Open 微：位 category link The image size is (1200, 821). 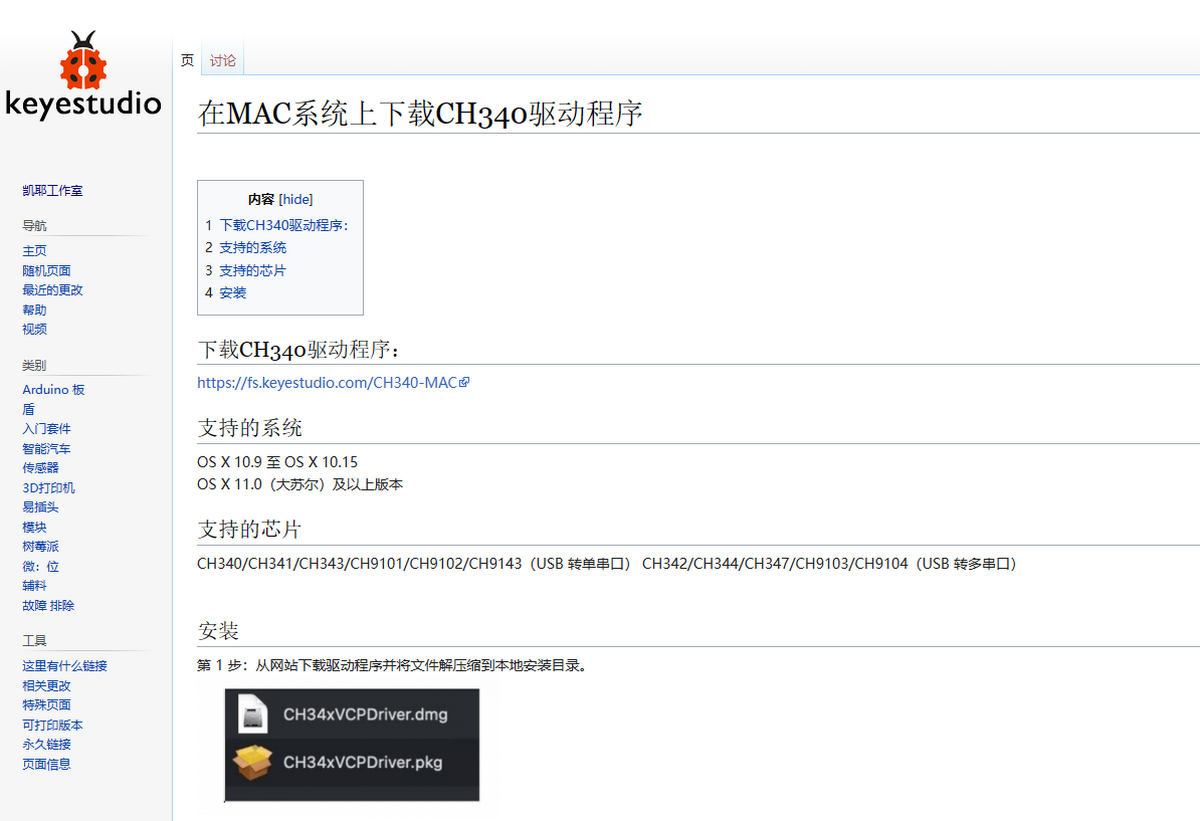(41, 566)
